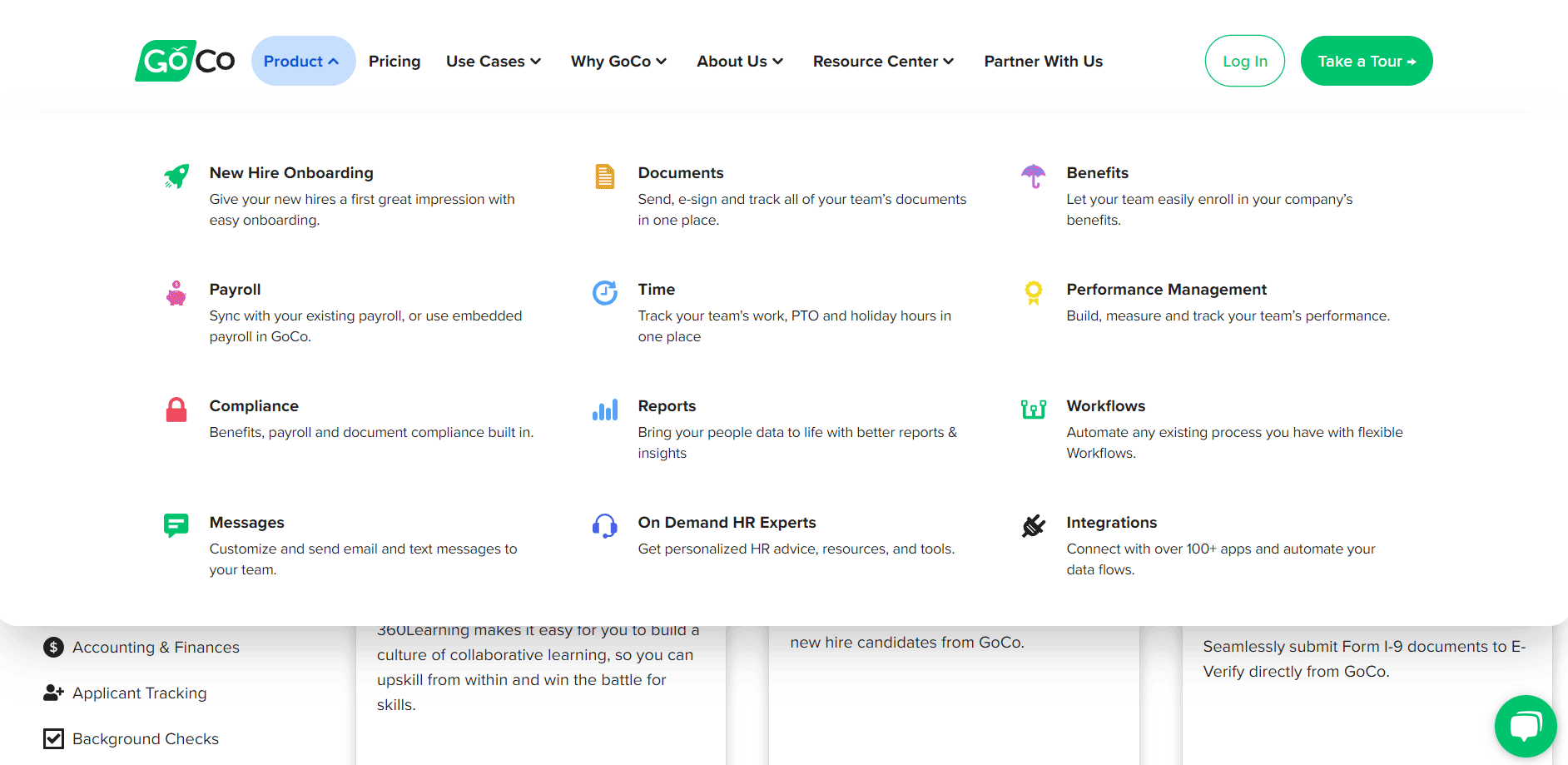Click 'Let your team easily enroll' description
This screenshot has width=1568, height=765.
click(1209, 209)
